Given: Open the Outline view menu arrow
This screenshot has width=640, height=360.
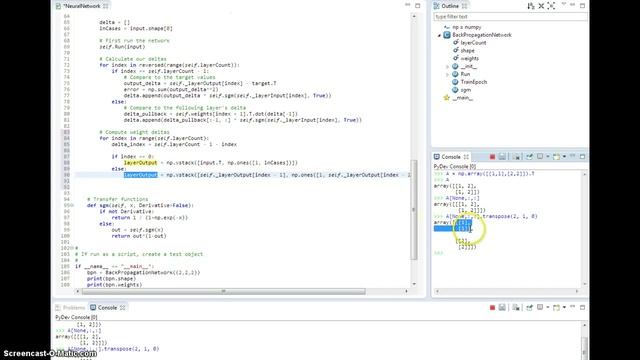Looking at the screenshot, I should (564, 4).
